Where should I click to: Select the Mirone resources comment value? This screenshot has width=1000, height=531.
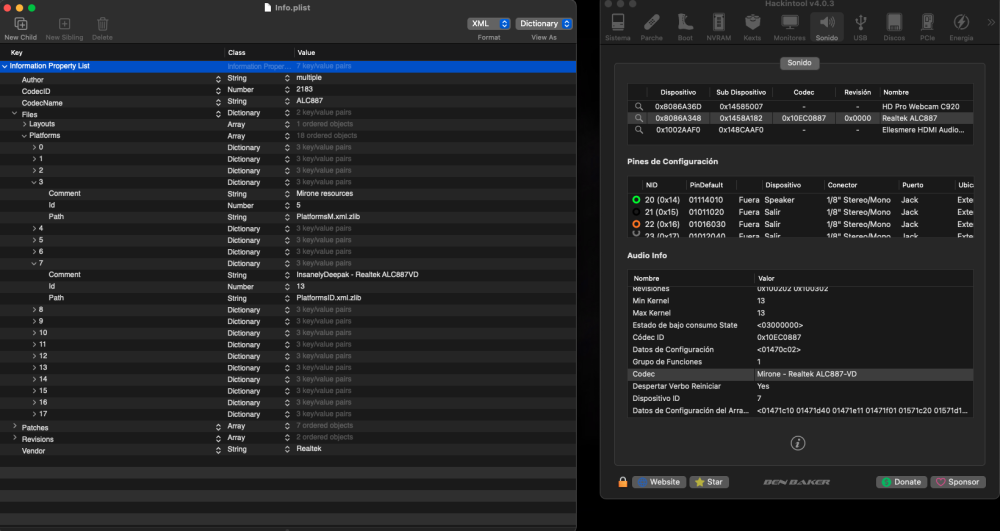(x=324, y=194)
